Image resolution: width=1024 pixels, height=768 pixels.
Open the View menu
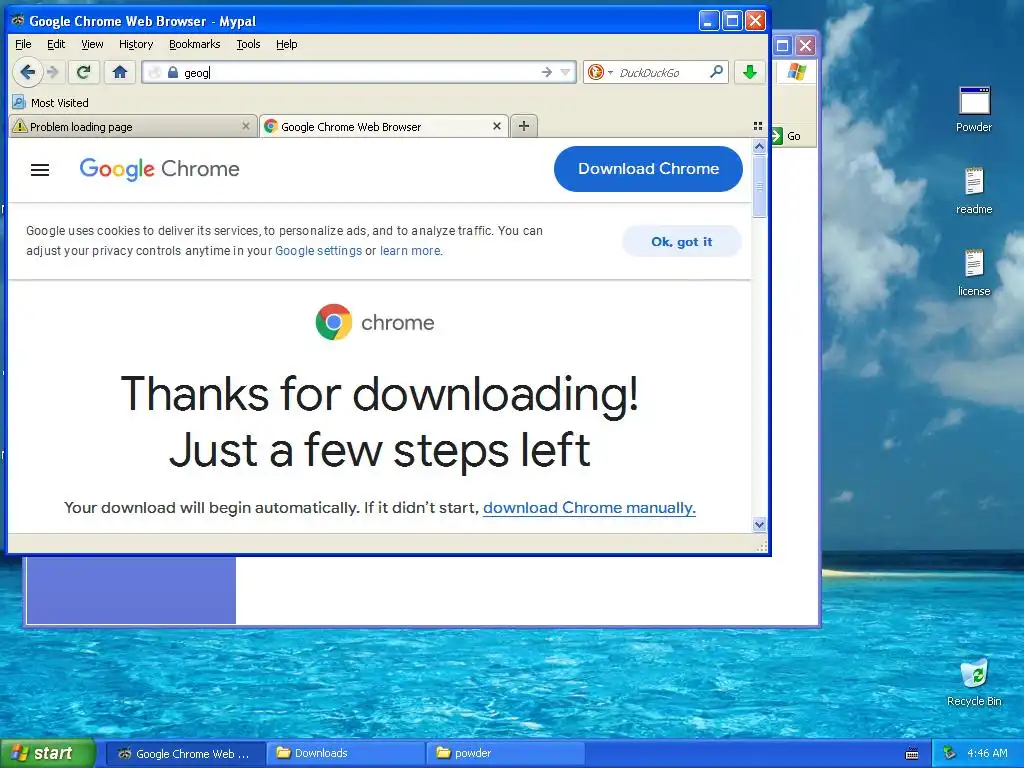point(92,44)
